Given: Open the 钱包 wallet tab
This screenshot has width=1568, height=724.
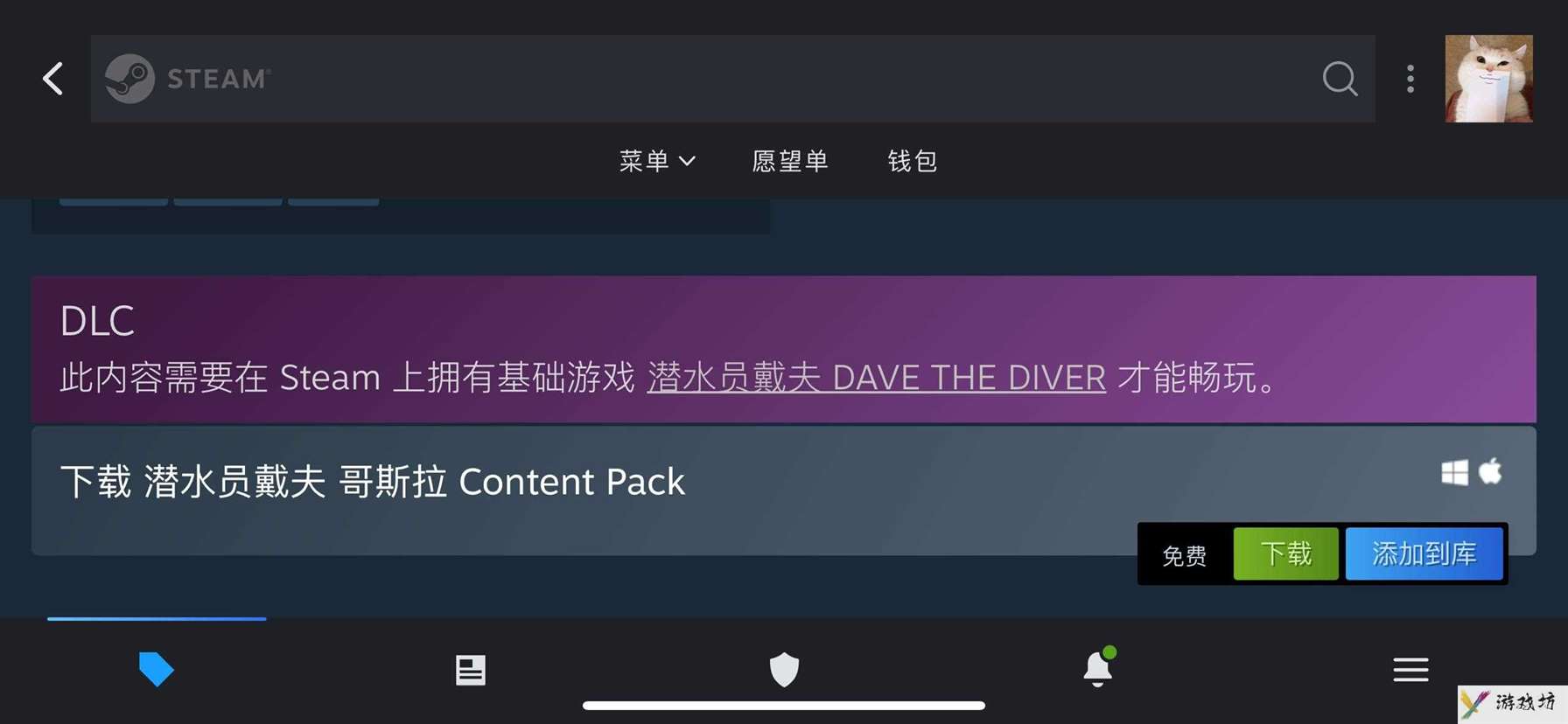Looking at the screenshot, I should pyautogui.click(x=912, y=161).
